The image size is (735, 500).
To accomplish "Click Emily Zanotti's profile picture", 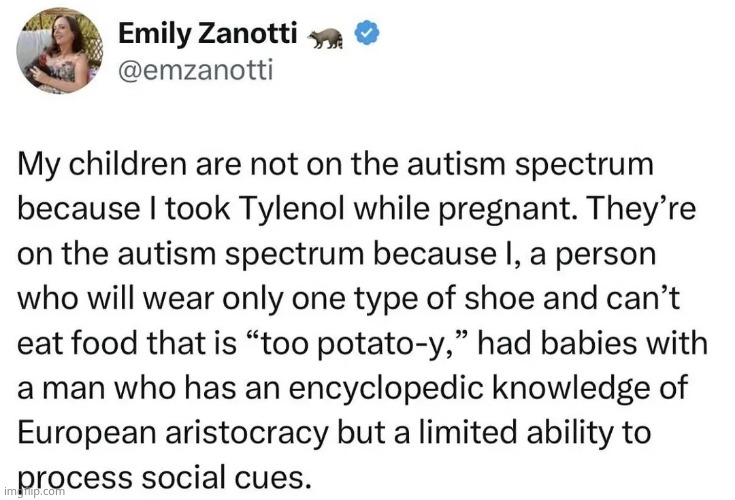I will [60, 52].
